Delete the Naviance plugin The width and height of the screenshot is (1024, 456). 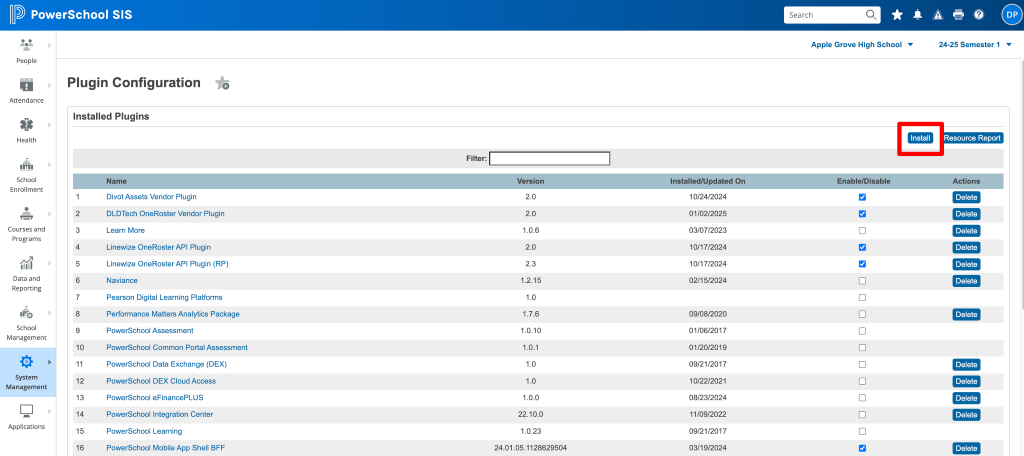(966, 281)
